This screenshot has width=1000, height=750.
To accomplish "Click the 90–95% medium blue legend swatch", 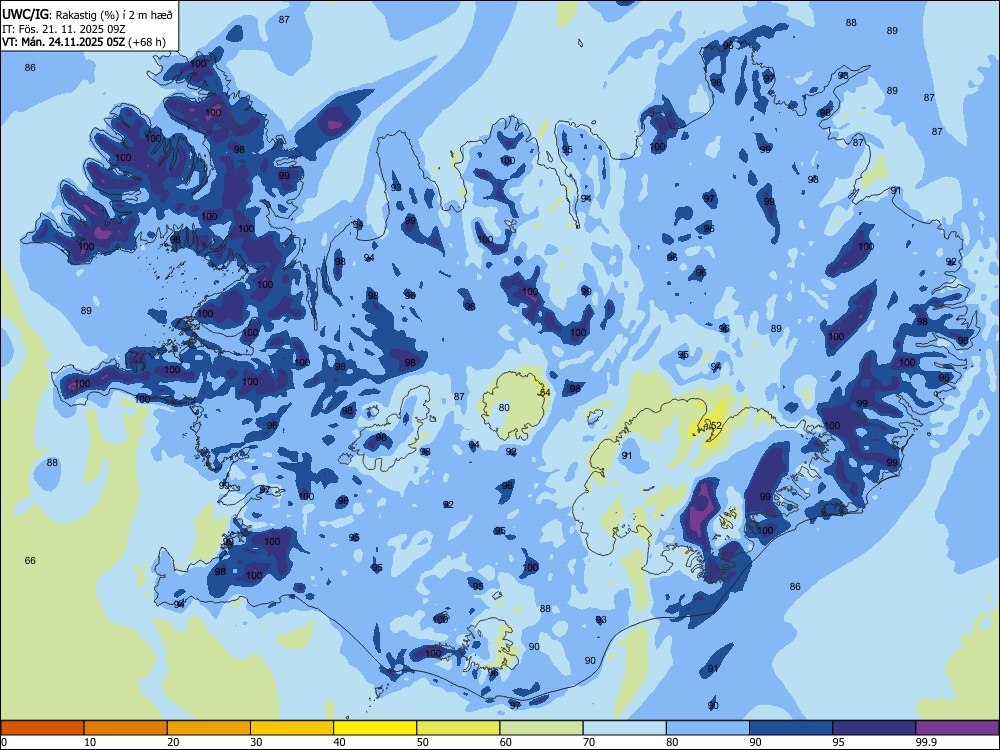I will click(791, 728).
